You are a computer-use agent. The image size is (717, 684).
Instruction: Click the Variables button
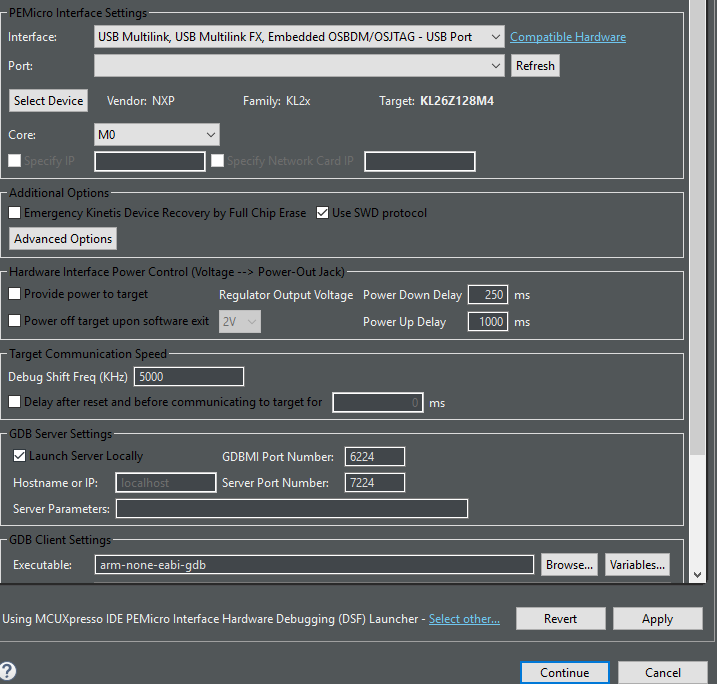637,565
